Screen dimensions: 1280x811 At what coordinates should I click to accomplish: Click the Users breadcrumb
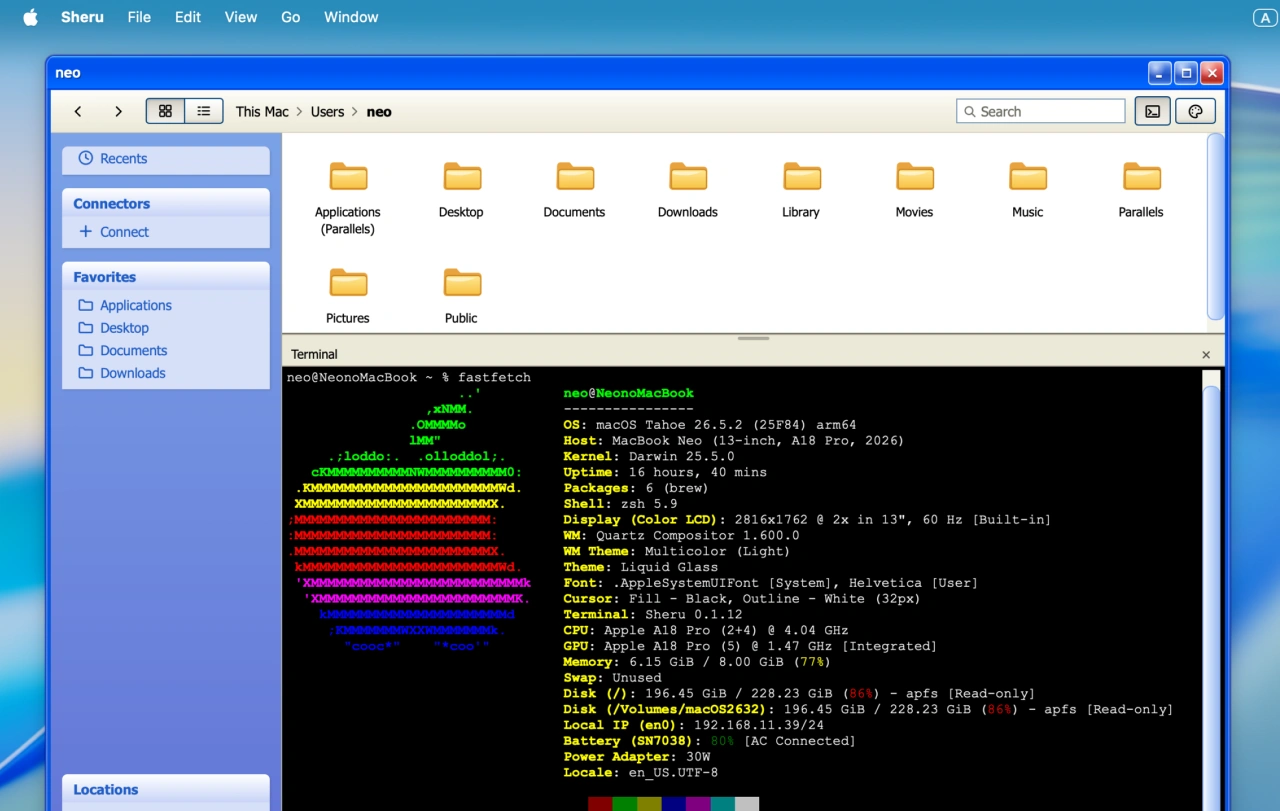327,112
